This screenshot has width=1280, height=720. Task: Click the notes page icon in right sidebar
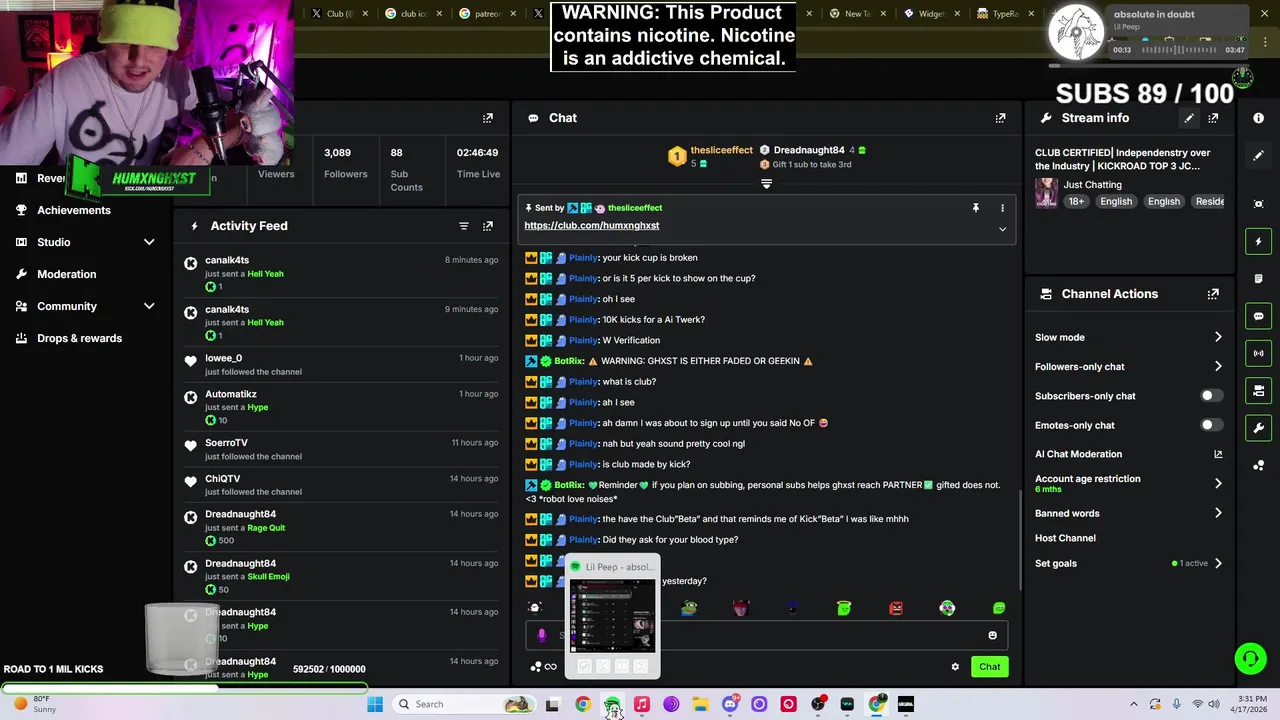coord(1259,278)
